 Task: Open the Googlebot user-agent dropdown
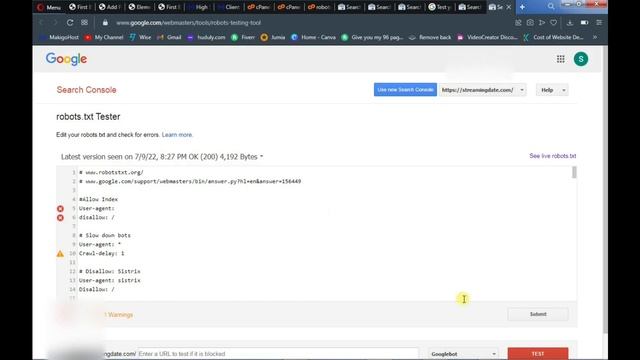[x=463, y=354]
